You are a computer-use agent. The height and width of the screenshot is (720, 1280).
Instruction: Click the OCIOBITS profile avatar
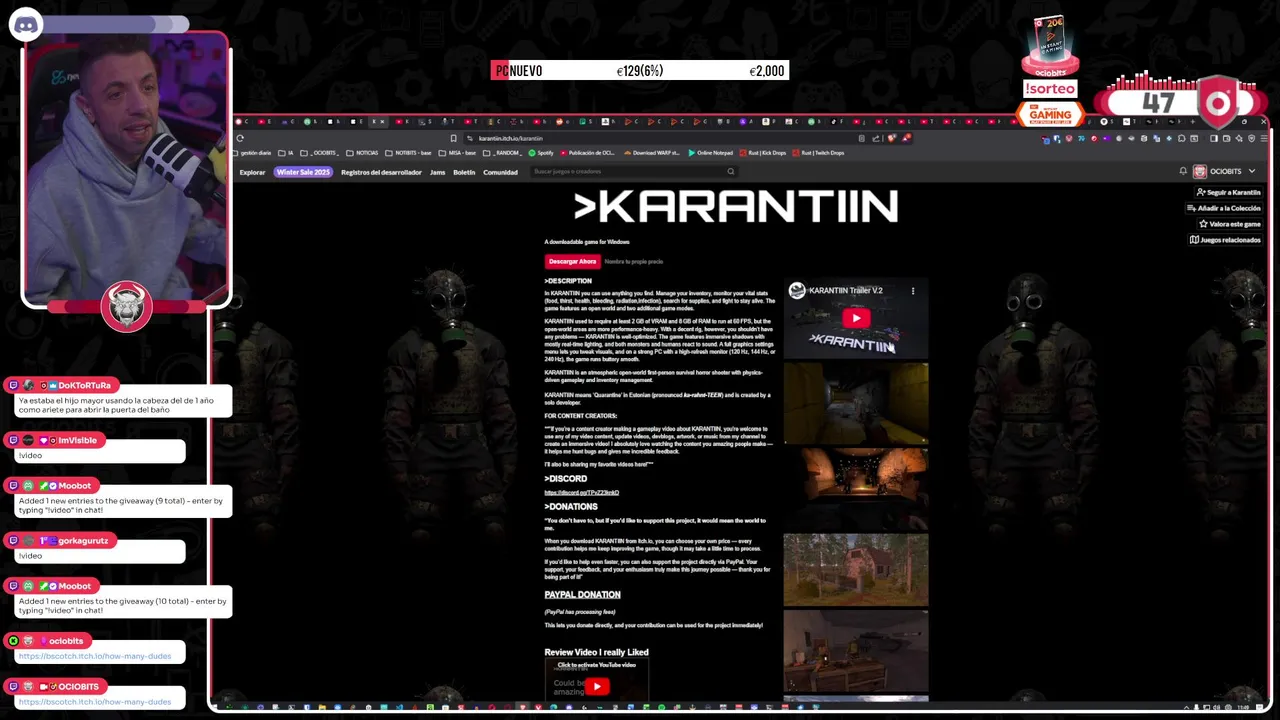1200,172
